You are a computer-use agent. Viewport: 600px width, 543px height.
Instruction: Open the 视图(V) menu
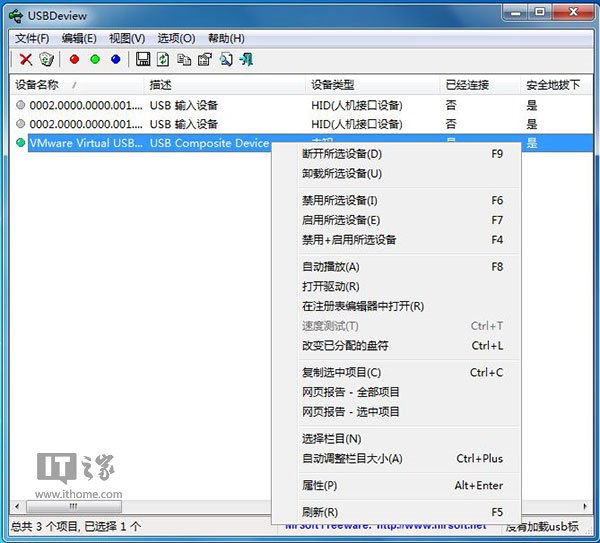click(x=127, y=38)
